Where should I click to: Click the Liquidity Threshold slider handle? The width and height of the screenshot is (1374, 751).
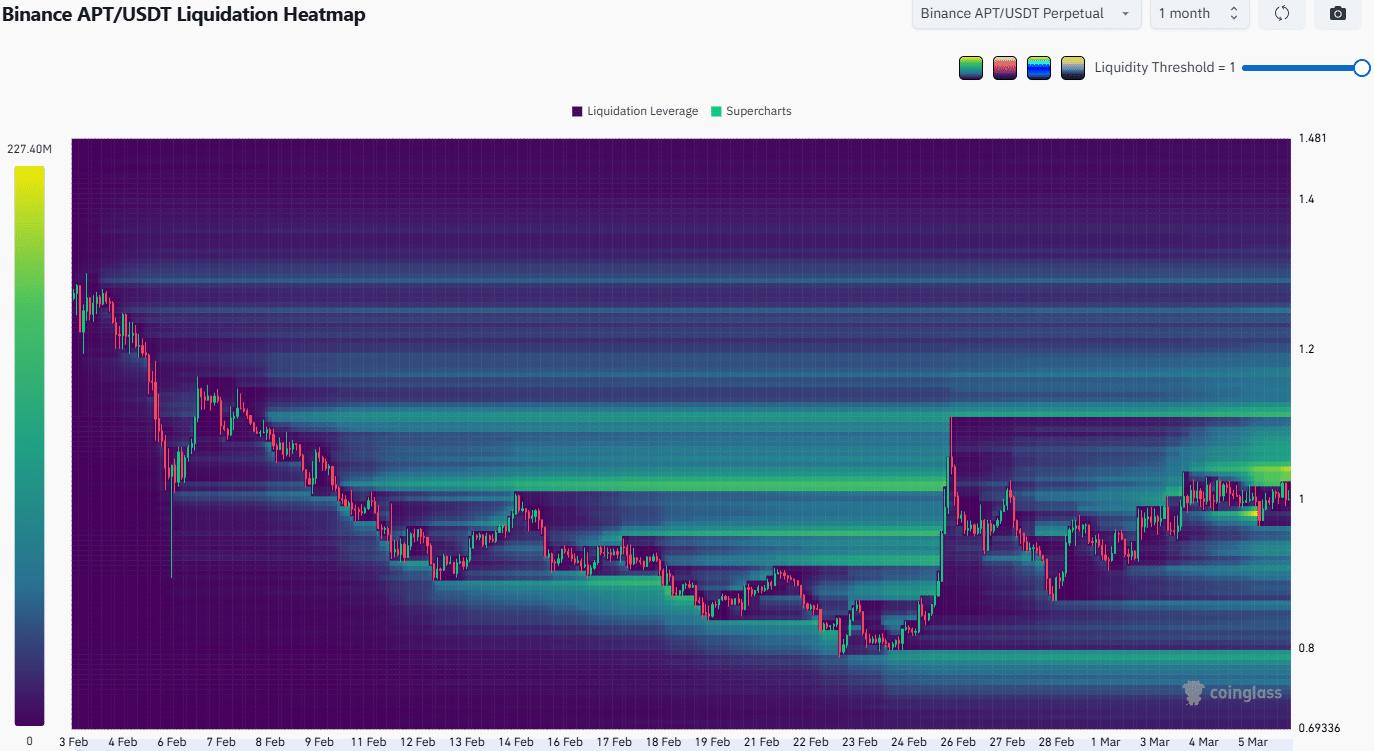pos(1363,68)
